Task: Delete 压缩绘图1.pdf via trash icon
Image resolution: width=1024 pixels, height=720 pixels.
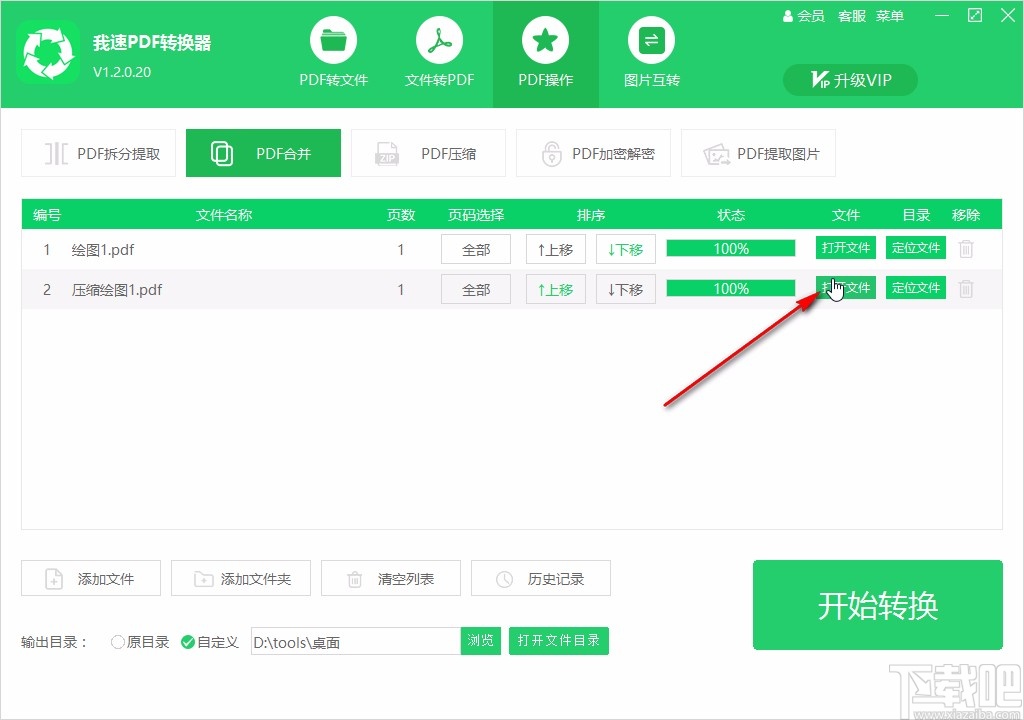Action: pyautogui.click(x=965, y=289)
